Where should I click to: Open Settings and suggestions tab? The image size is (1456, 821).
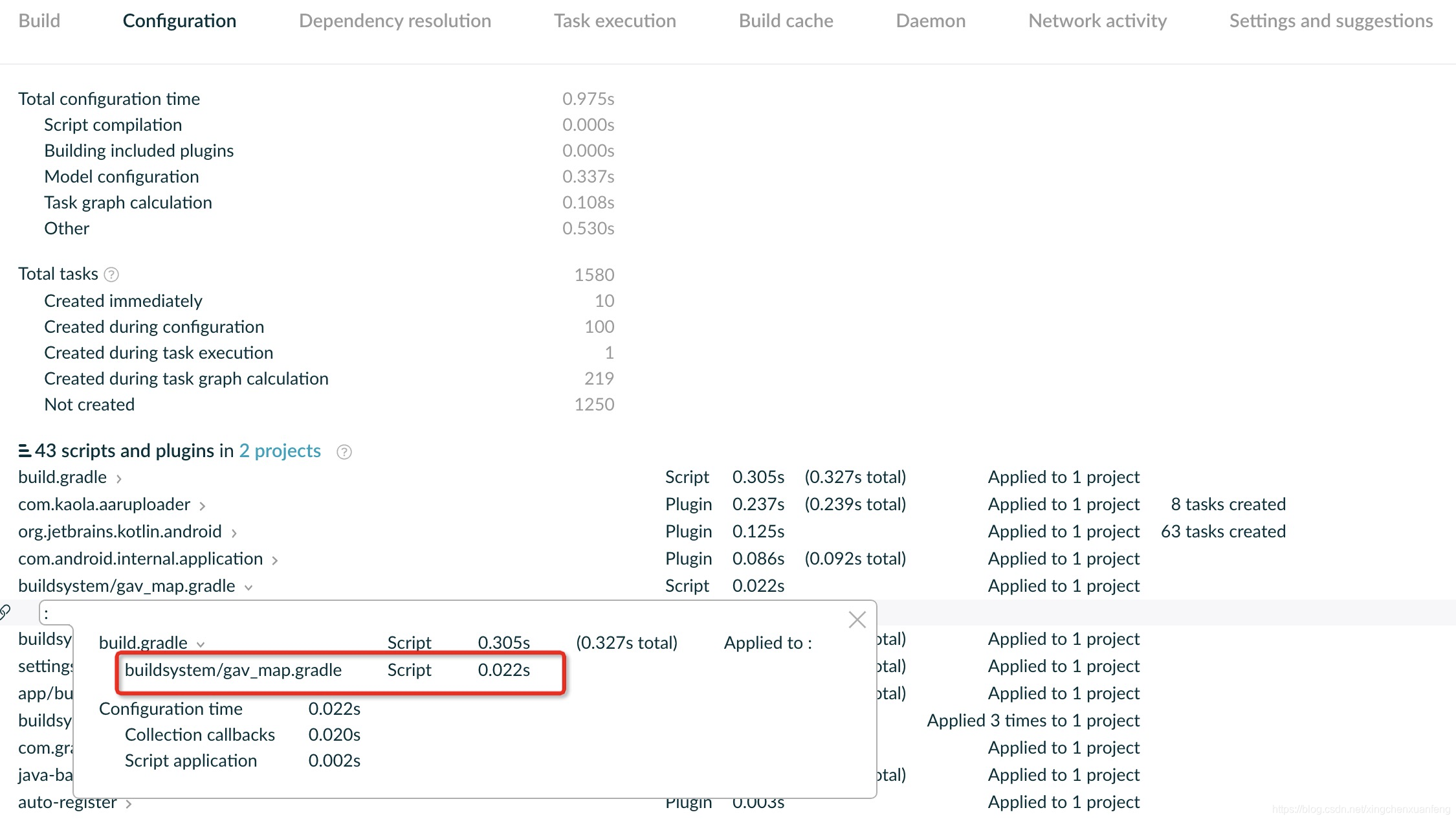[x=1330, y=21]
